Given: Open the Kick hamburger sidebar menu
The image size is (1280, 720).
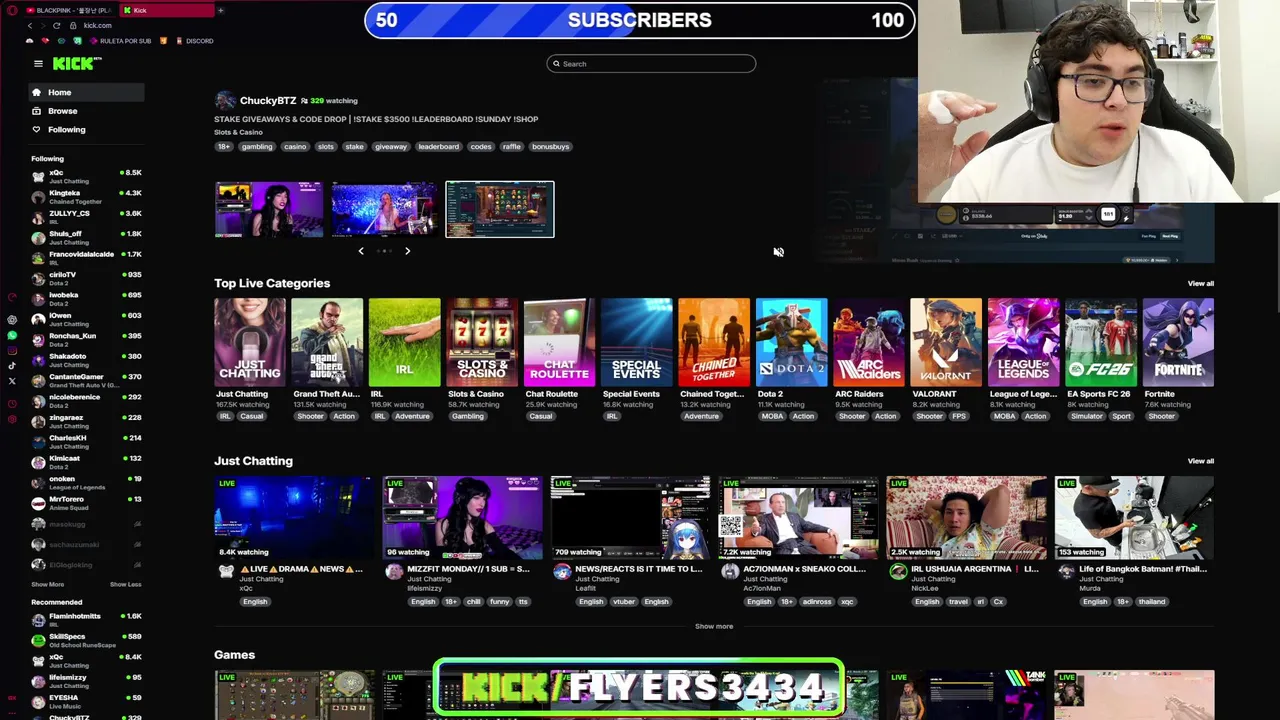Looking at the screenshot, I should pos(38,64).
